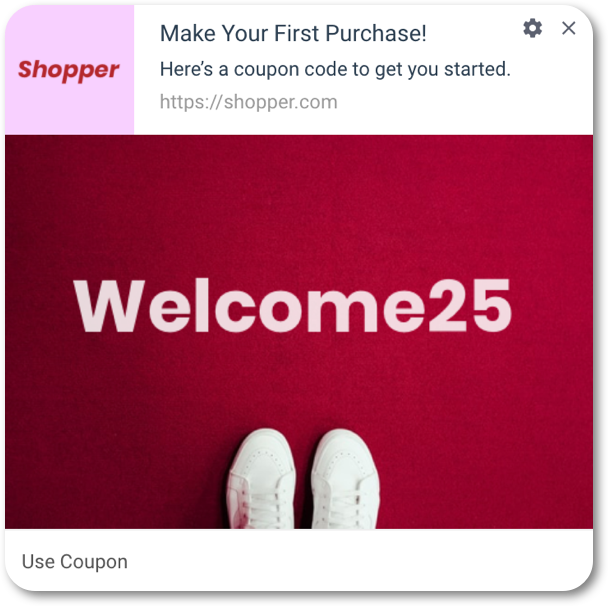
Task: Click the Welcome25 coupon code text
Action: coord(293,306)
